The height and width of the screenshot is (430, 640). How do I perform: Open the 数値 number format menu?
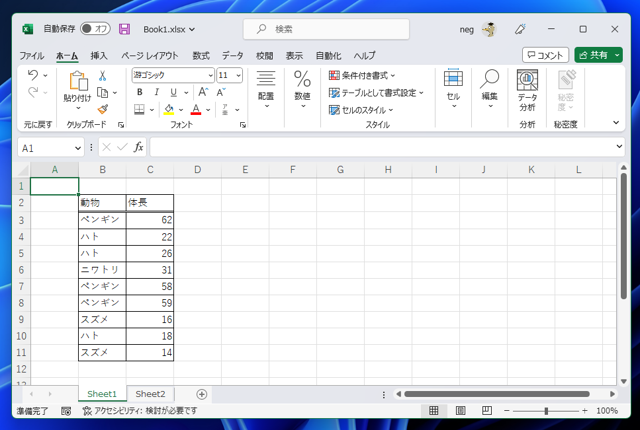(x=302, y=89)
